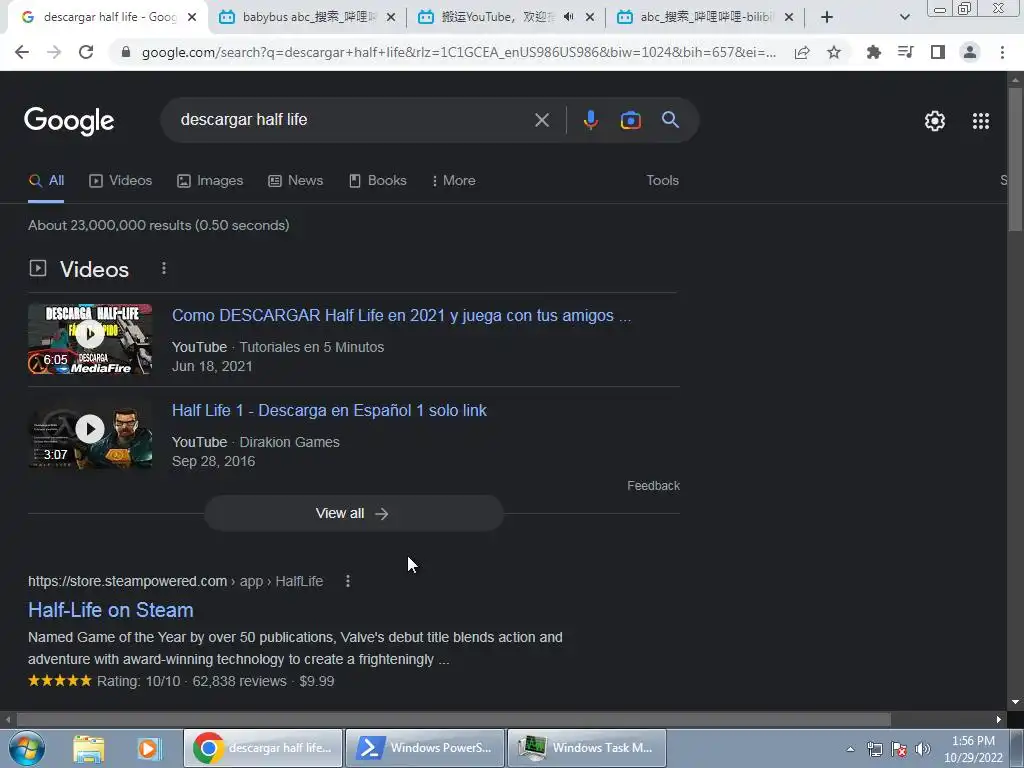Click the address bar URL
Viewport: 1024px width, 768px height.
click(458, 52)
